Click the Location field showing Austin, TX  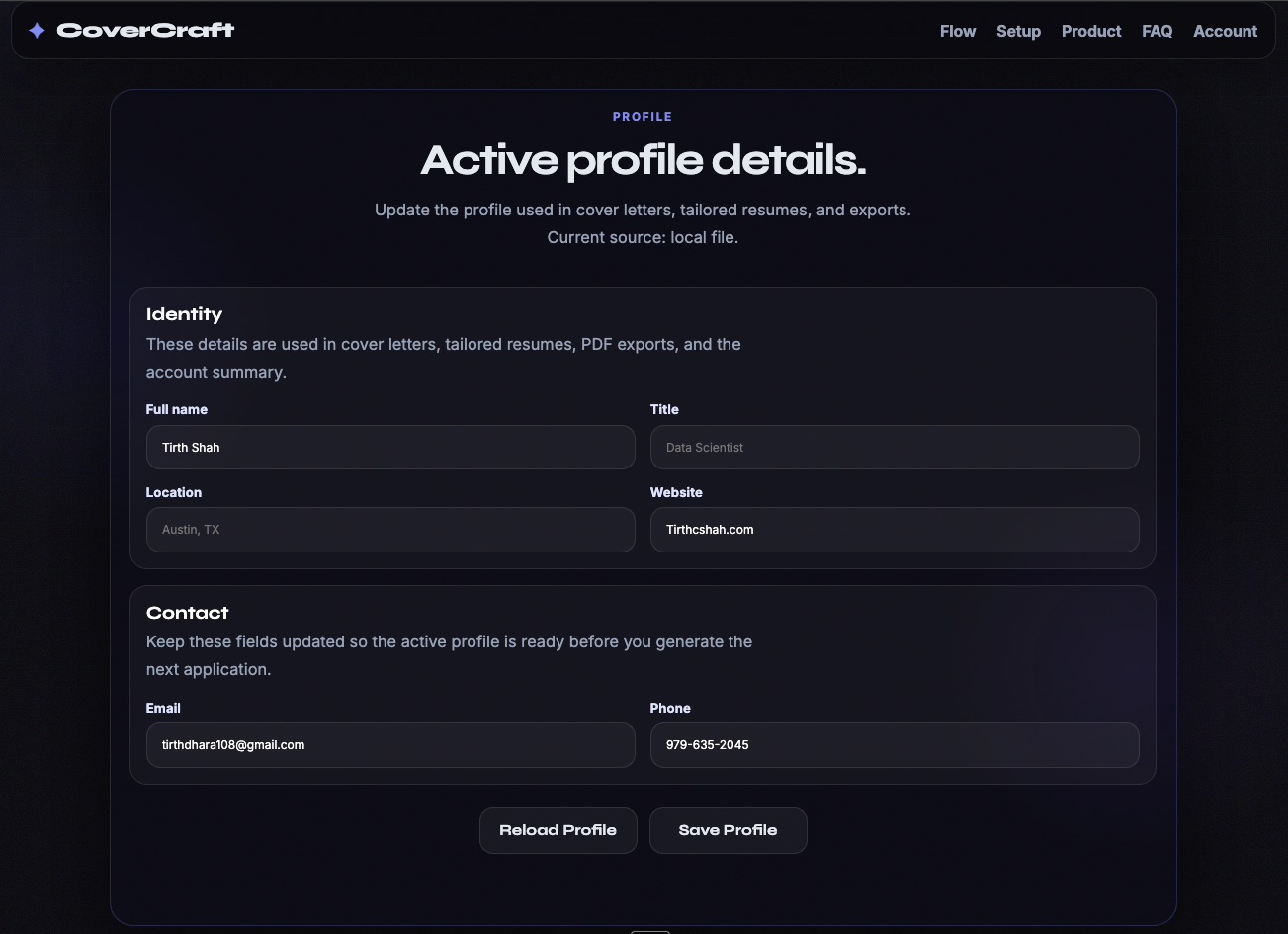click(x=389, y=530)
